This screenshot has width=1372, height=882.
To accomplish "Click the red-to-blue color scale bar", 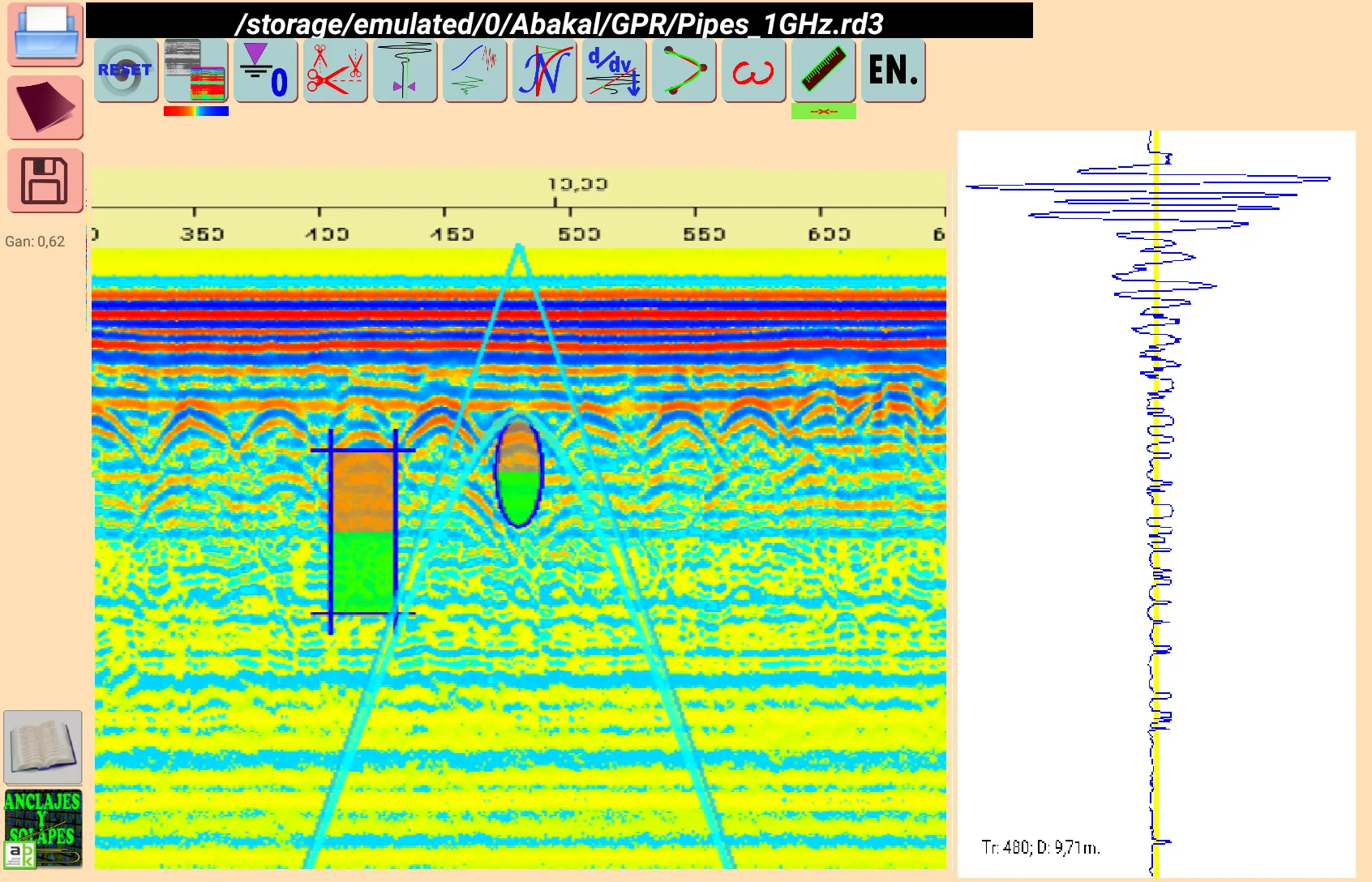I will click(195, 111).
